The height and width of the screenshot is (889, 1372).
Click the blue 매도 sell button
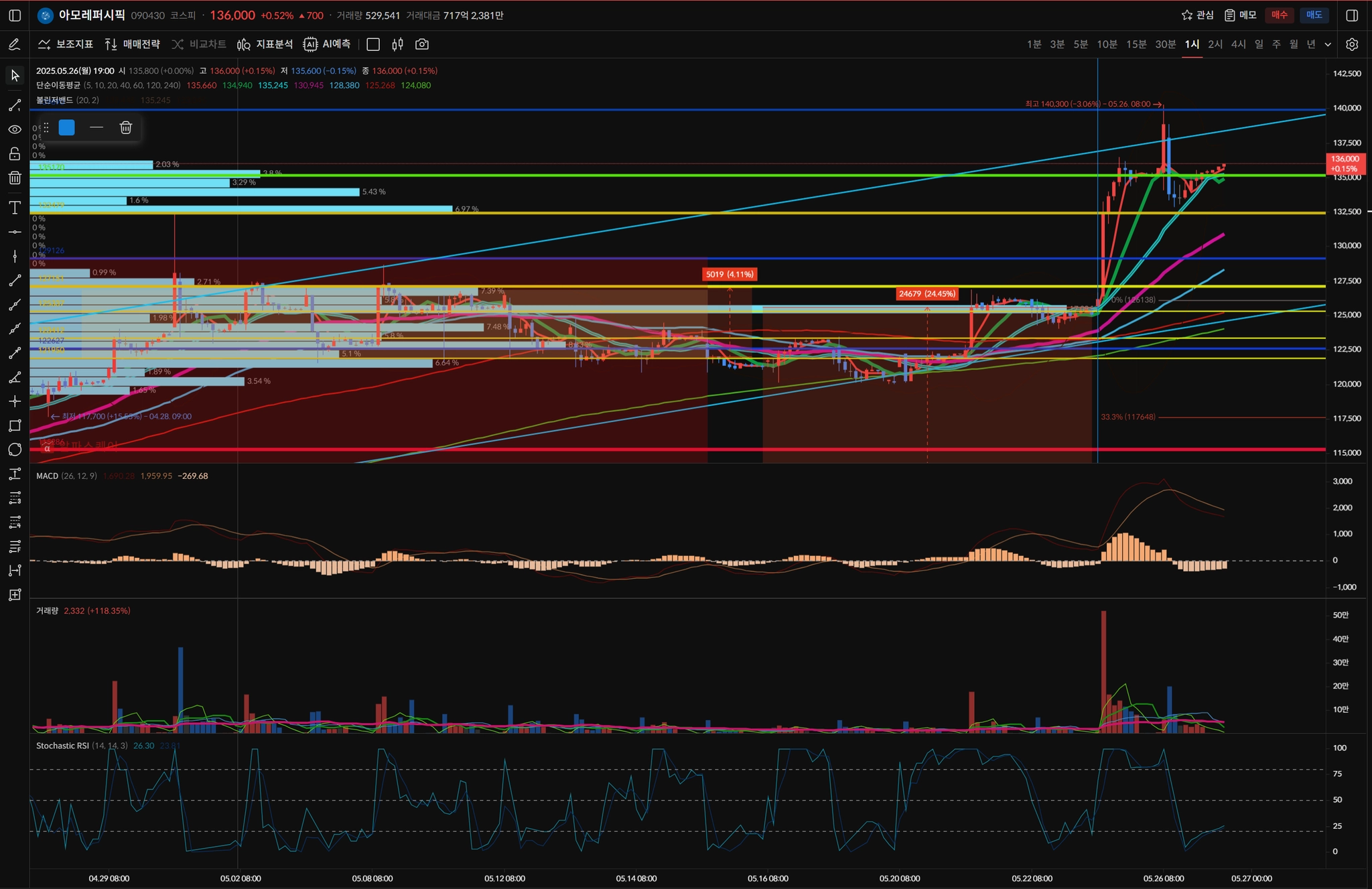point(1314,15)
